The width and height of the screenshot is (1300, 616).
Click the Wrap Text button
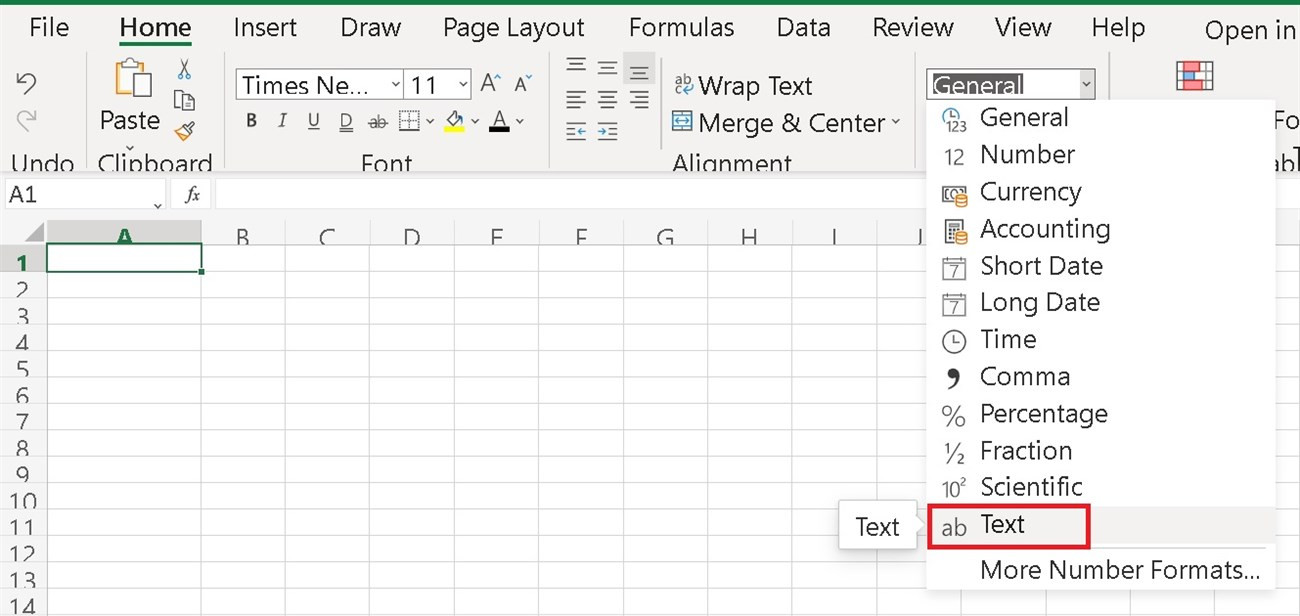click(x=742, y=86)
